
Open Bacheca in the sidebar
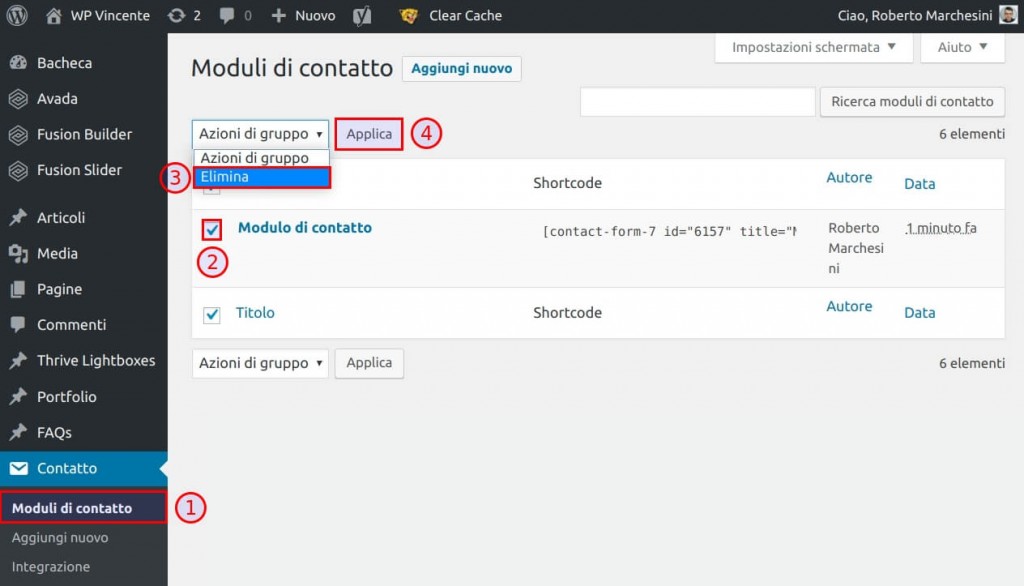tap(65, 63)
